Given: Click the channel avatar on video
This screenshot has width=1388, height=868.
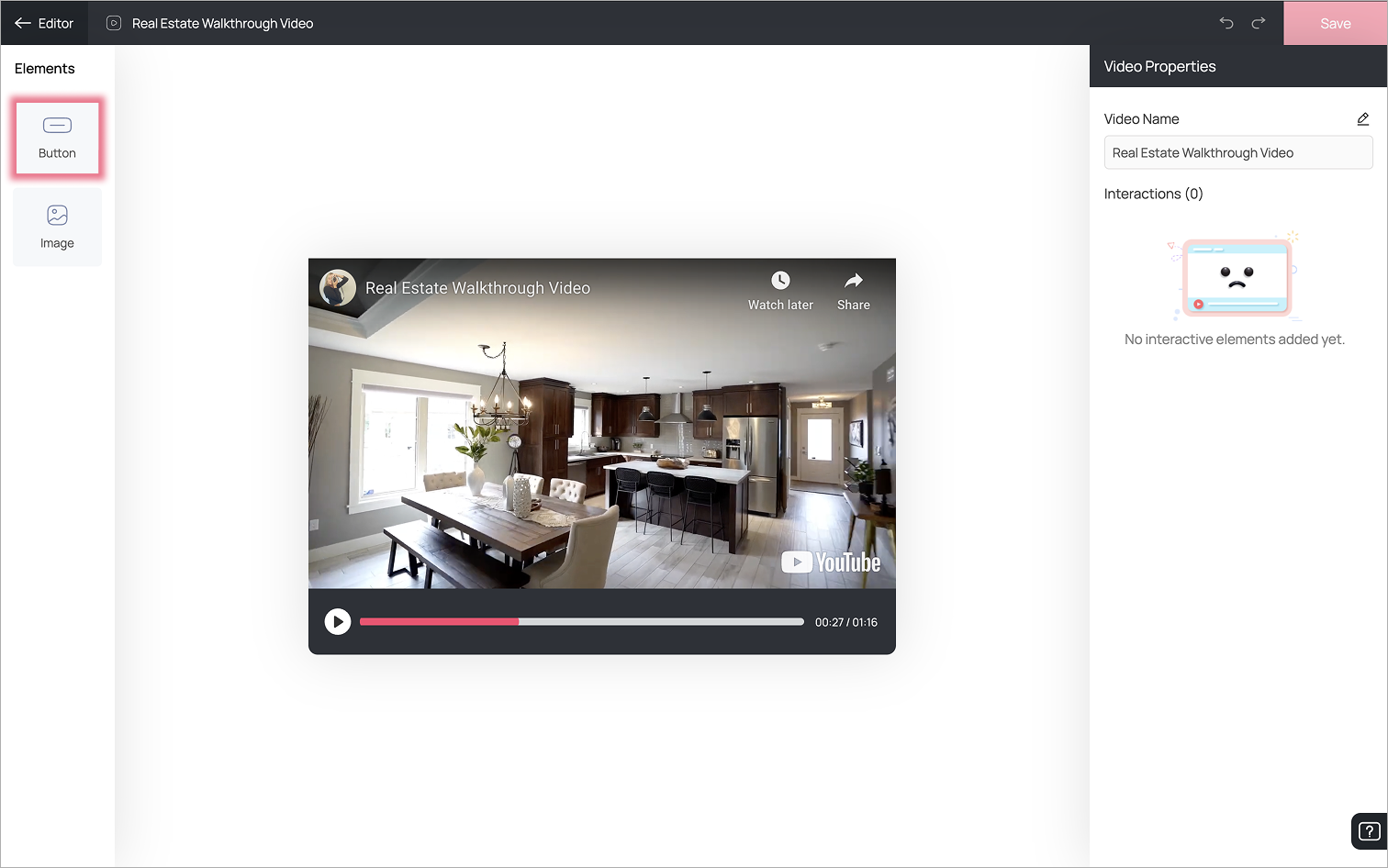Looking at the screenshot, I should [x=338, y=288].
